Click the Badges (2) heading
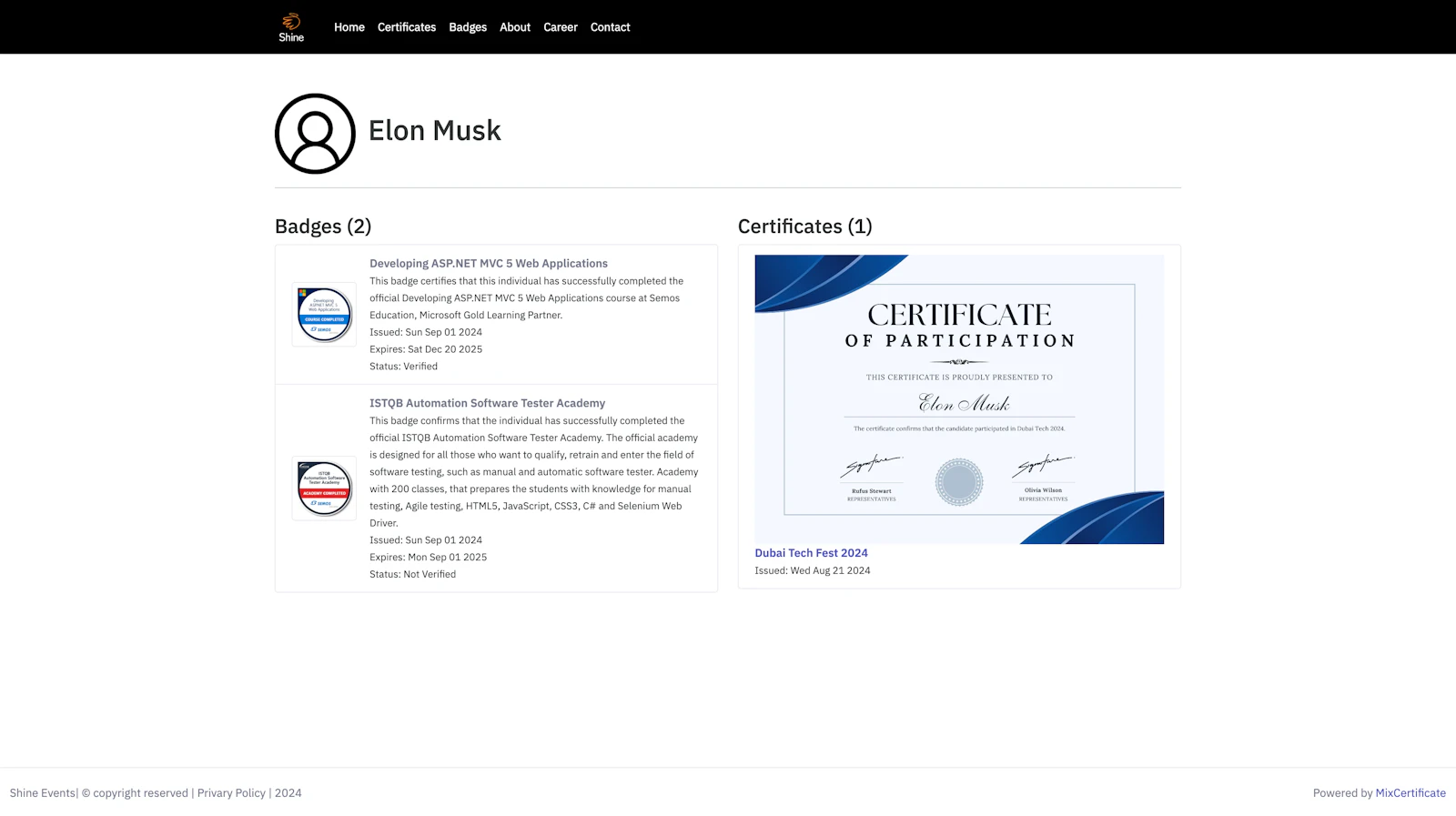 click(323, 227)
